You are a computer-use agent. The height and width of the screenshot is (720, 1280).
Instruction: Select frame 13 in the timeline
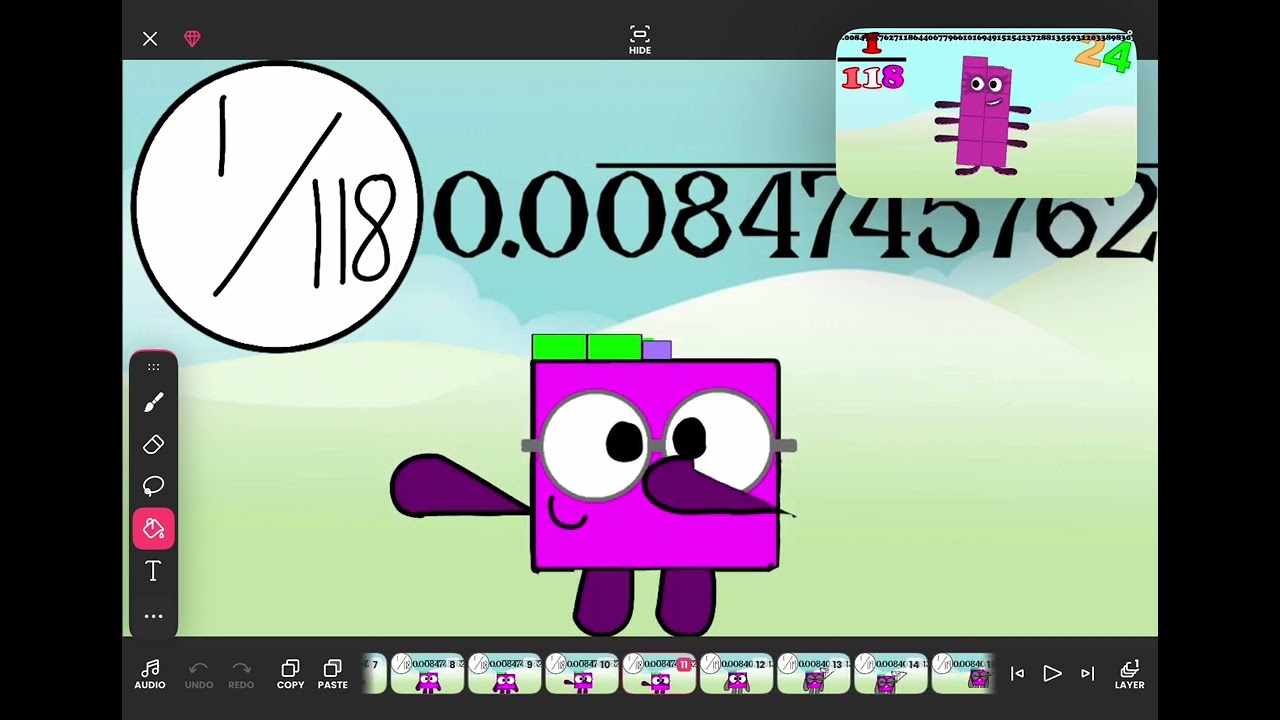click(814, 674)
